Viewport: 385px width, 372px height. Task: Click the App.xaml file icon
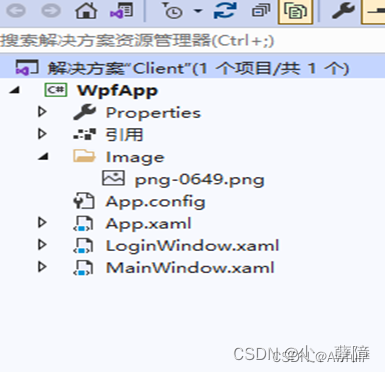pos(83,223)
